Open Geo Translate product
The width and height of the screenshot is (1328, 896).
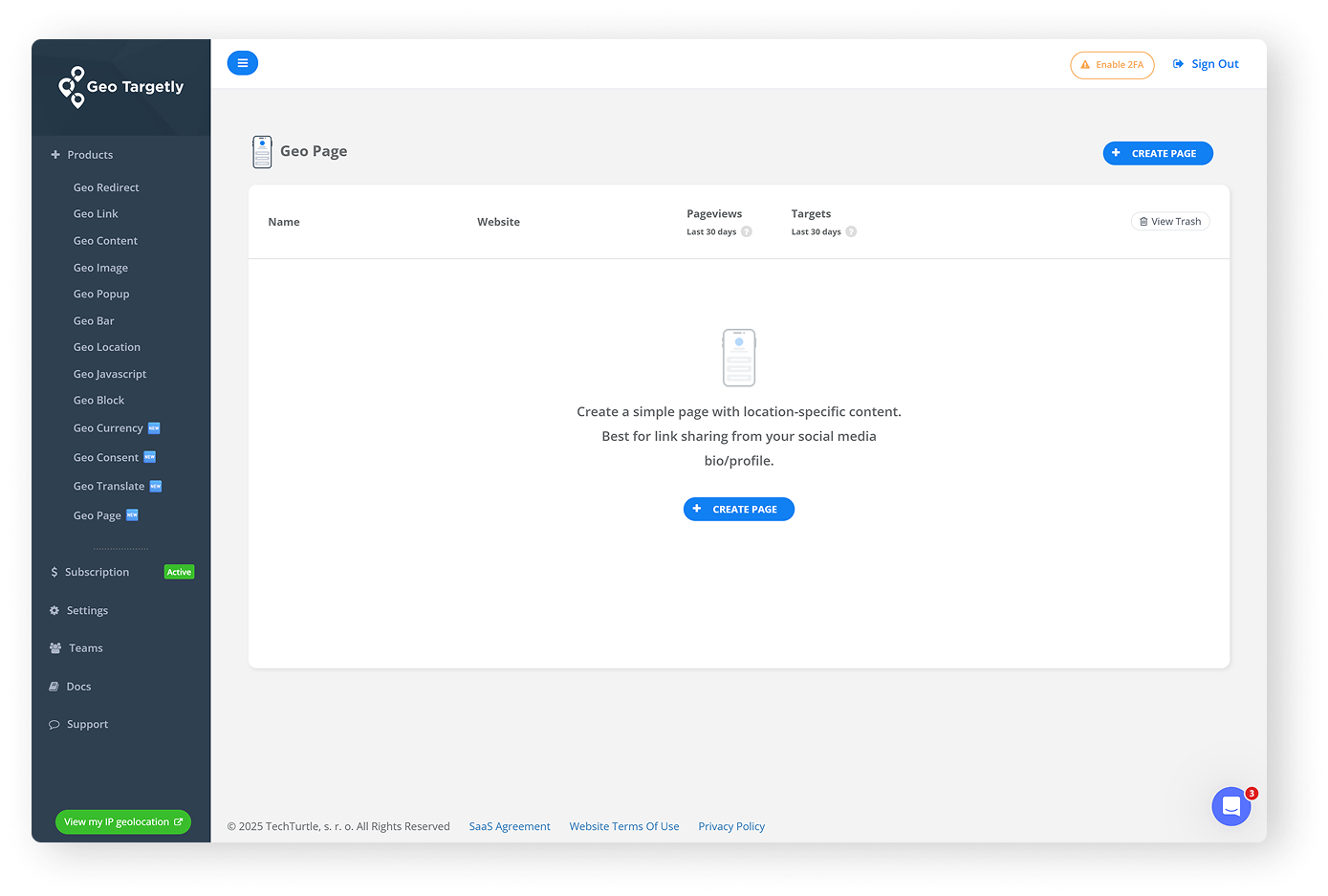coord(109,487)
